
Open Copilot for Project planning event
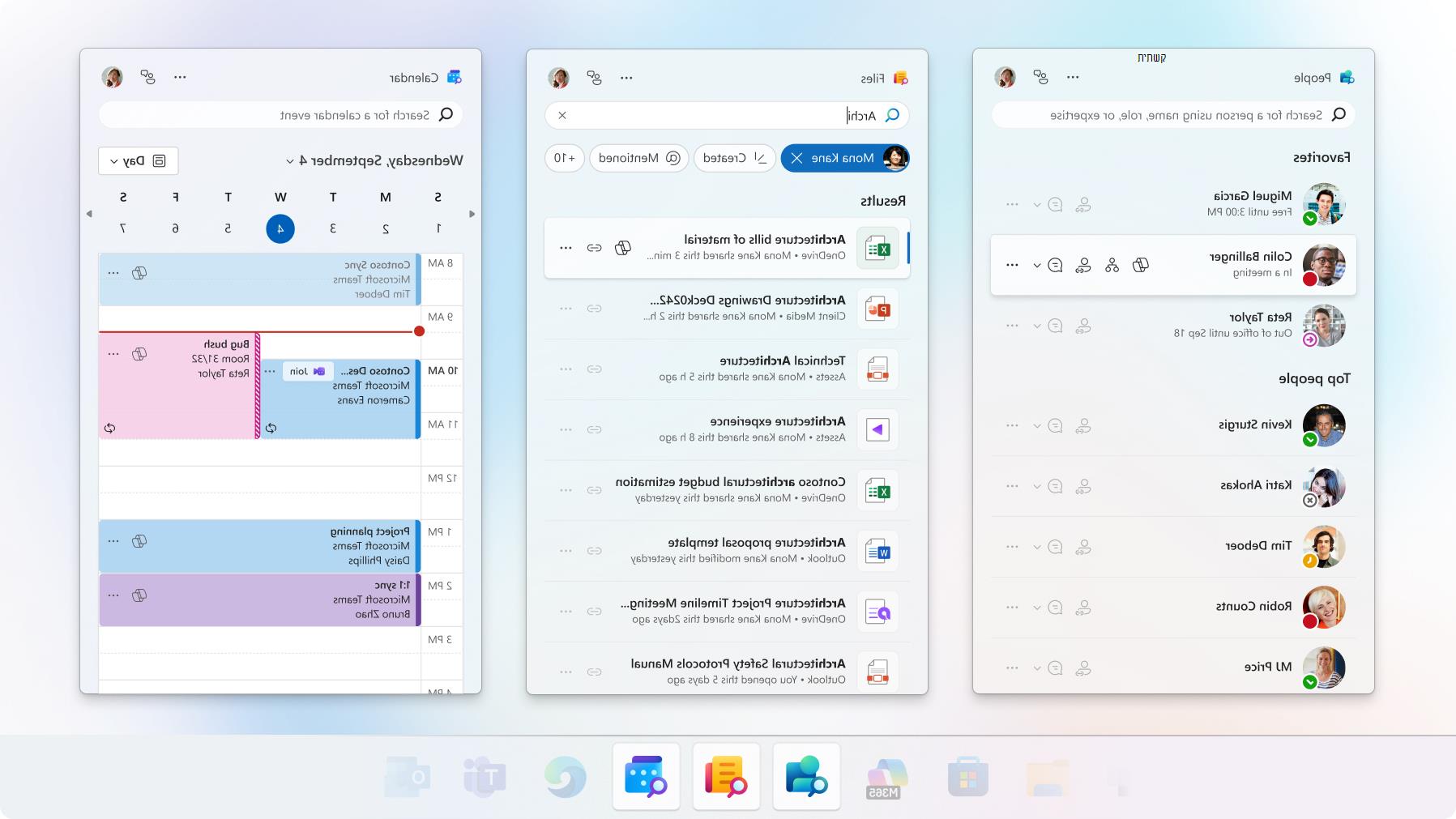point(139,541)
